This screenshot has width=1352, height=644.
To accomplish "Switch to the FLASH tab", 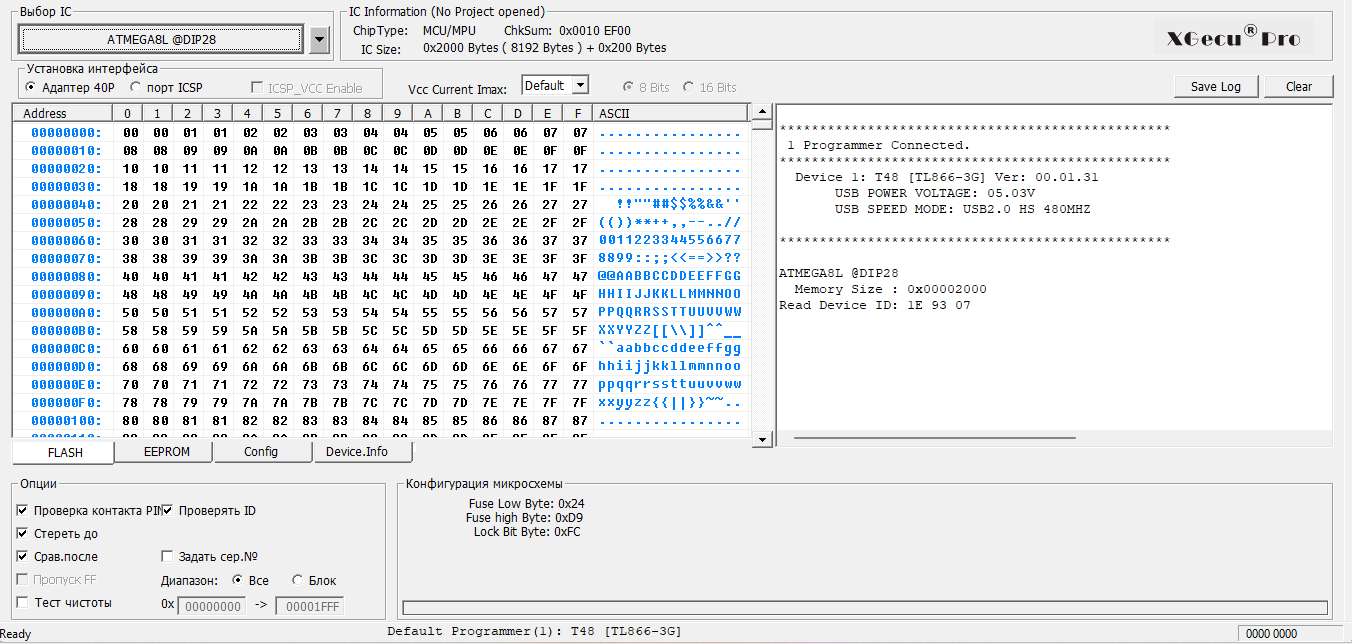I will click(x=65, y=452).
